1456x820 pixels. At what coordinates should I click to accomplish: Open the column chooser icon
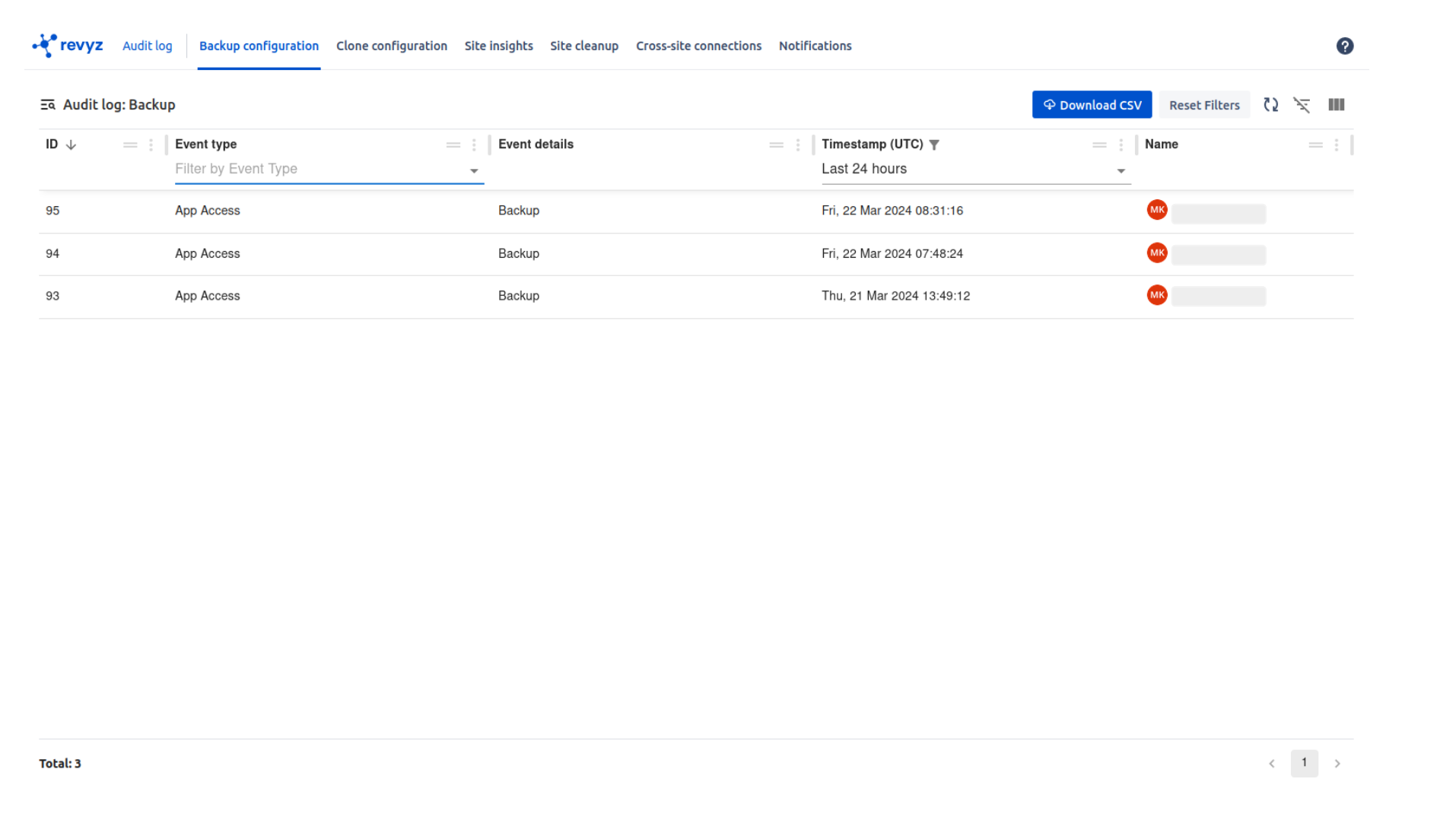tap(1336, 105)
